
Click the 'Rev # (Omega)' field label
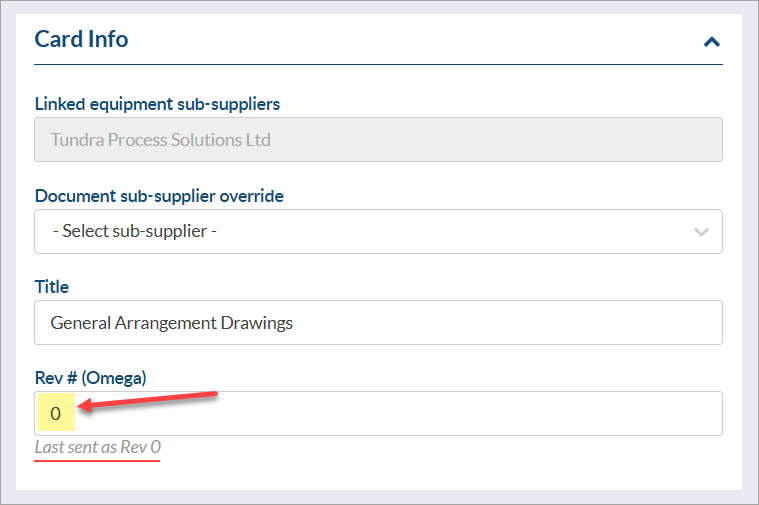pos(90,377)
